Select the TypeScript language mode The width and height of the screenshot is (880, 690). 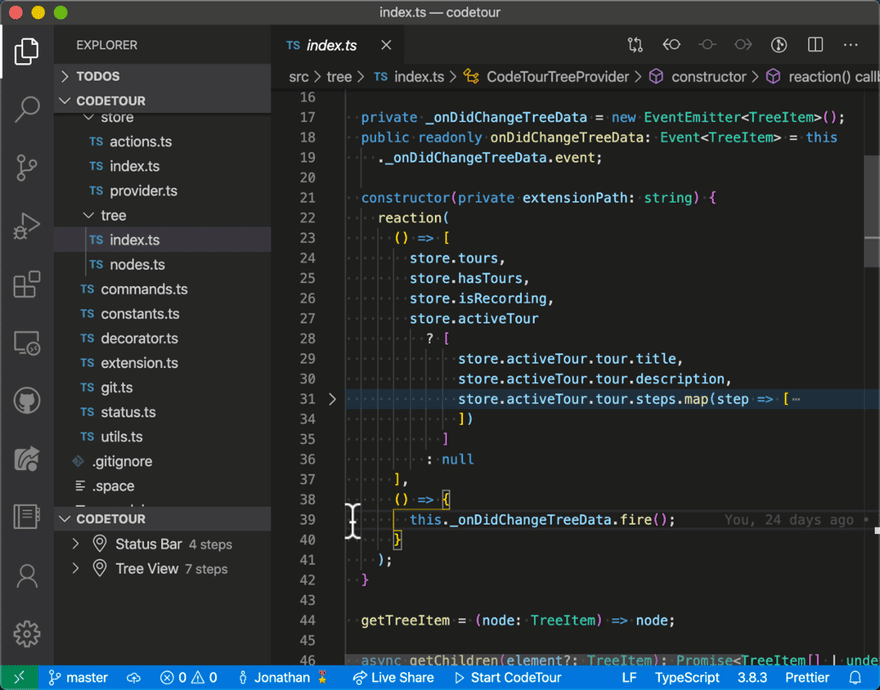point(687,678)
